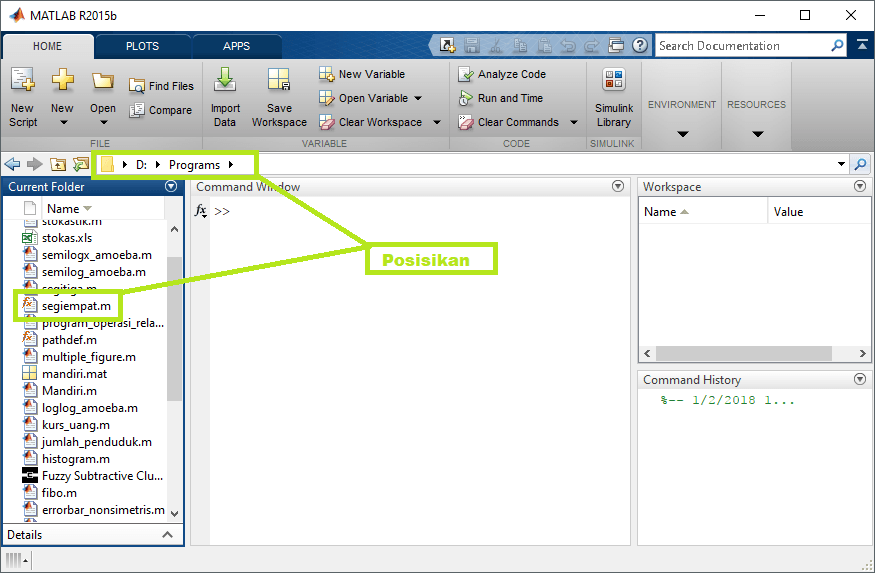Image resolution: width=875 pixels, height=573 pixels.
Task: Click the Browse for folder icon
Action: click(81, 165)
